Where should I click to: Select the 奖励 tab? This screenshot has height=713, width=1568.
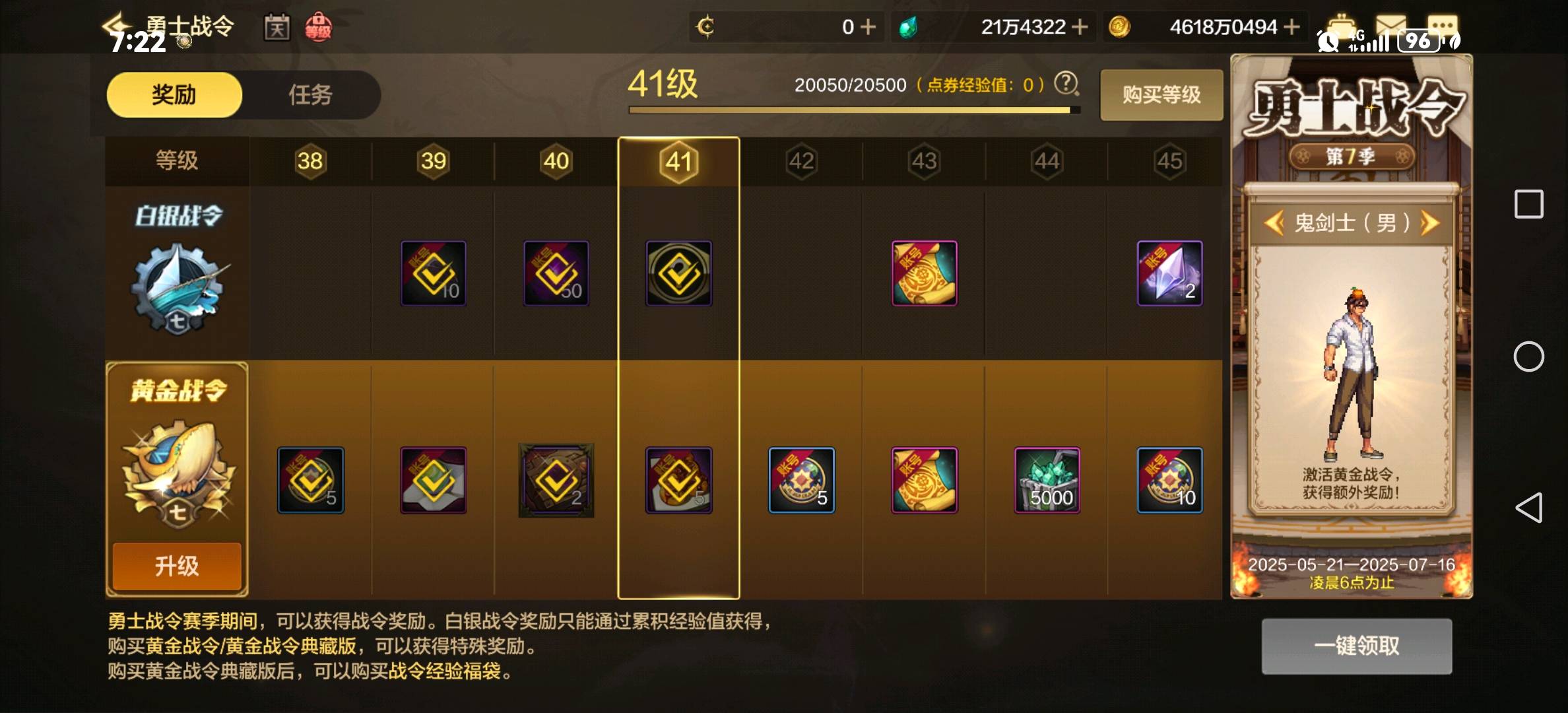174,95
